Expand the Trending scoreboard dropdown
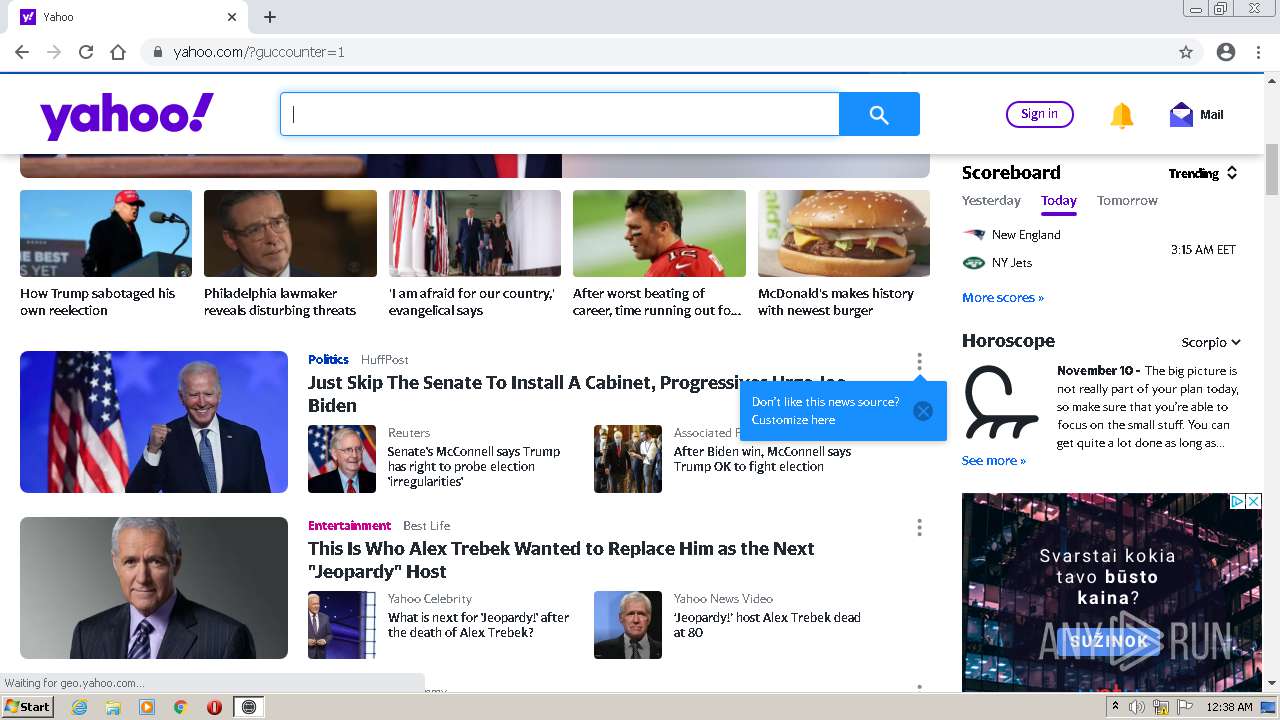The width and height of the screenshot is (1280, 720). pos(1203,173)
